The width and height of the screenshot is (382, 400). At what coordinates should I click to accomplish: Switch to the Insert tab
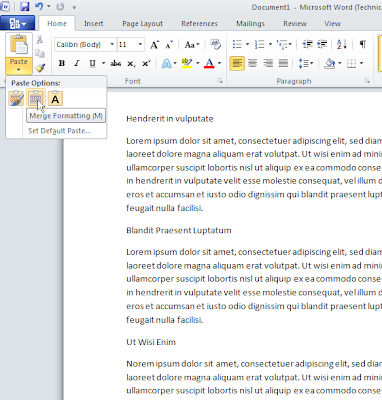(94, 24)
